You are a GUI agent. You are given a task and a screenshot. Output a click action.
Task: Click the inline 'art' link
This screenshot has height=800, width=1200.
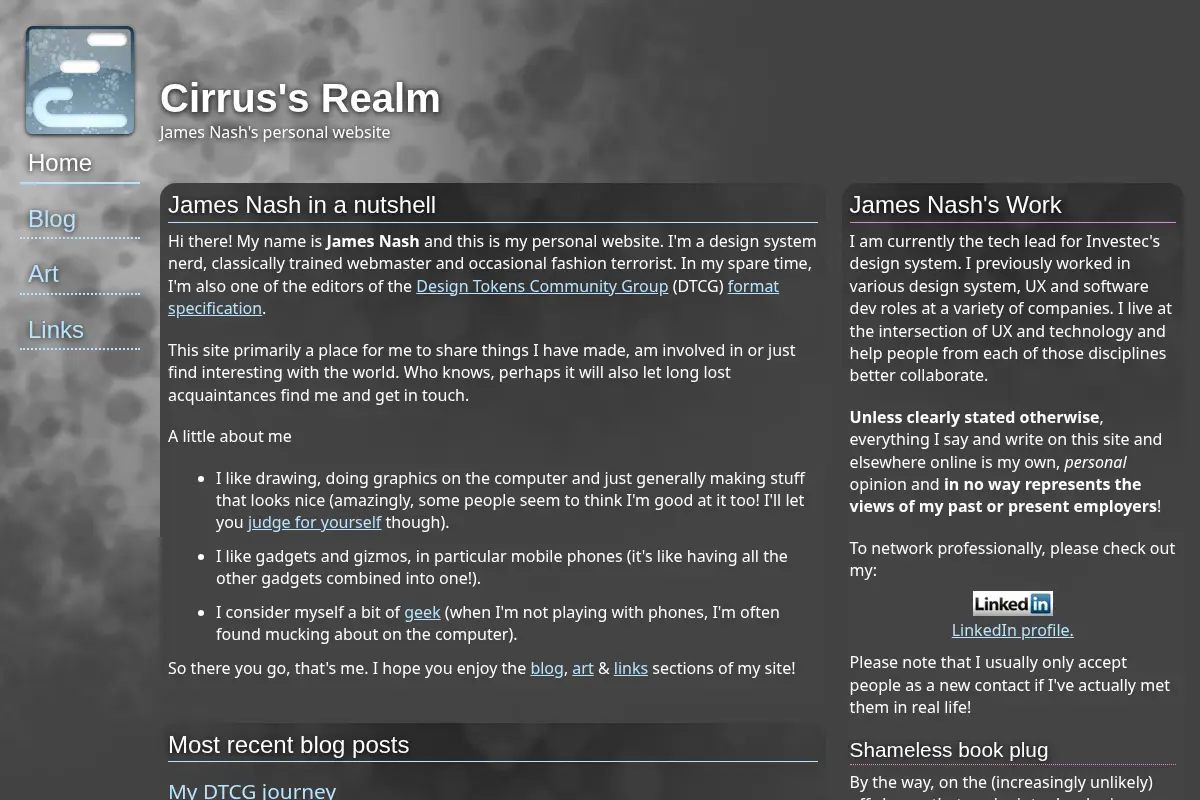583,668
